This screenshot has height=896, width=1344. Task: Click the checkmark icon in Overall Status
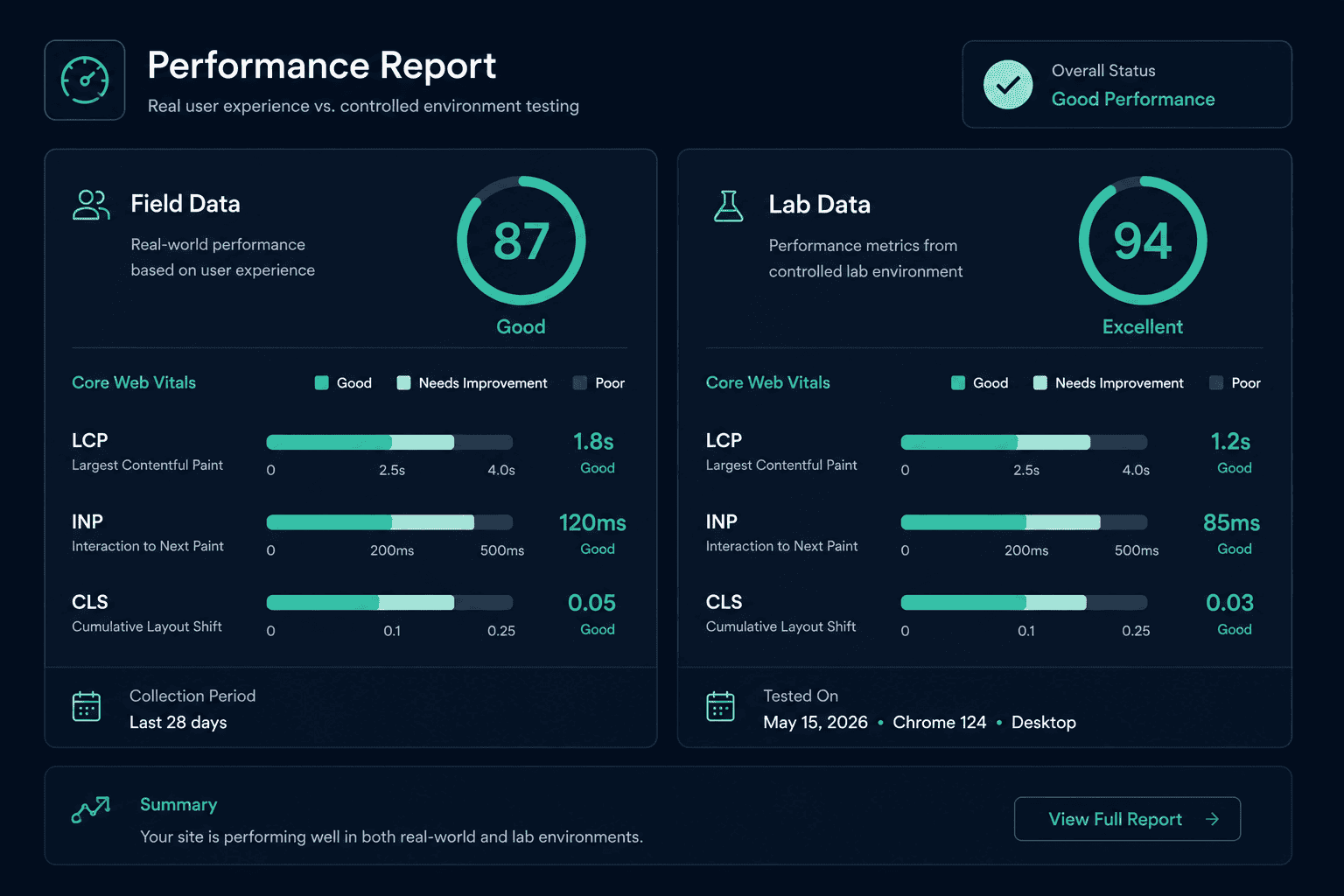point(1008,85)
